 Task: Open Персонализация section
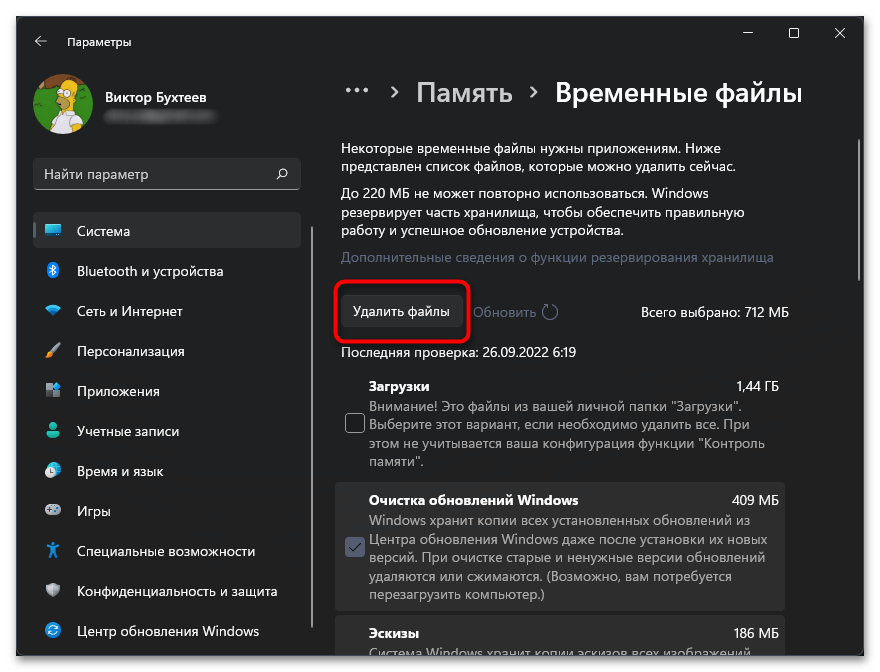[x=167, y=351]
